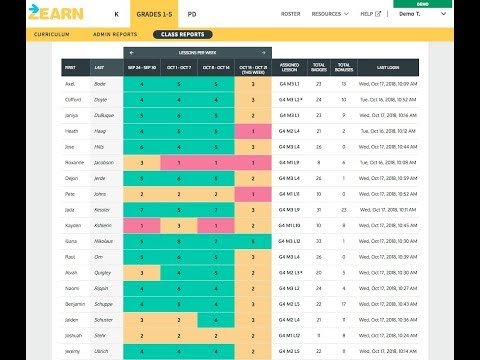Viewport: 480px width, 360px height.
Task: Select last name Quigley
Action: tap(102, 273)
